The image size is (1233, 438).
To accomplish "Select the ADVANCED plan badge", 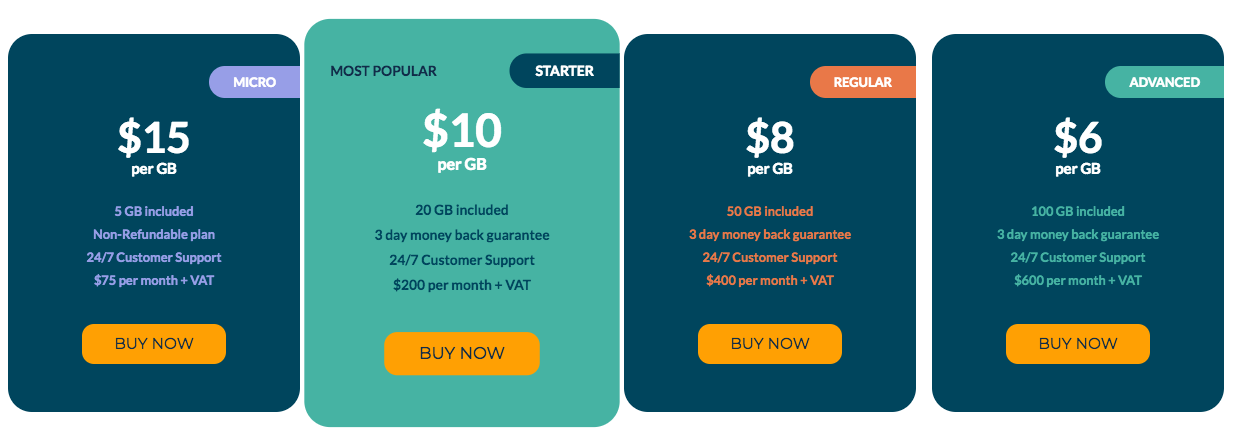I will click(x=1164, y=82).
